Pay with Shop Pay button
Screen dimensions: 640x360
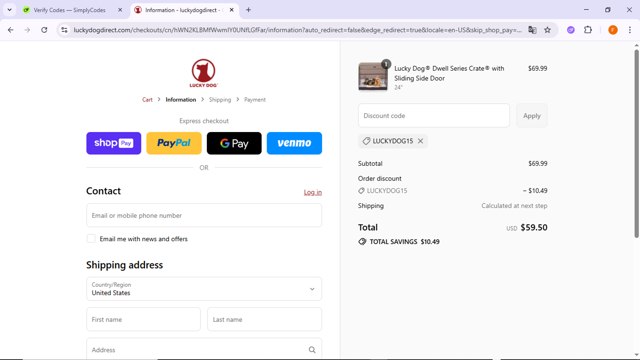click(x=113, y=143)
